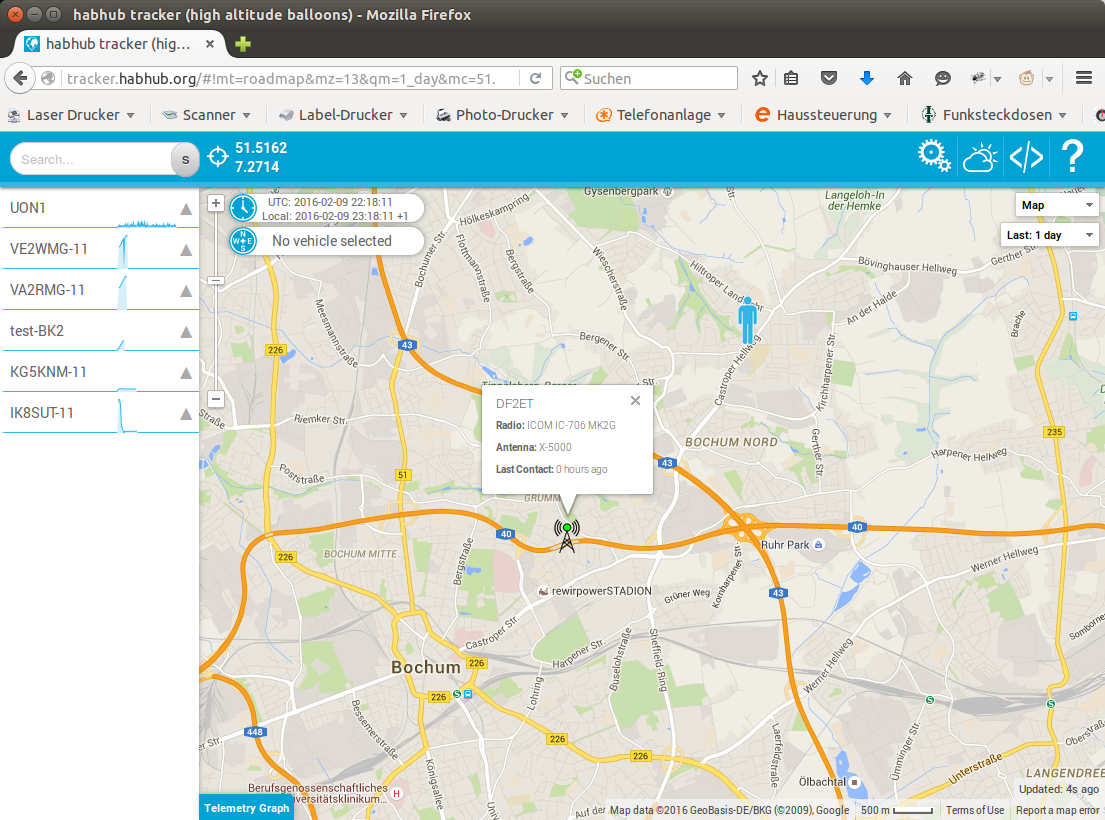This screenshot has height=820, width=1105.
Task: Click the toolbar icon left of the monkey icon
Action: click(978, 78)
